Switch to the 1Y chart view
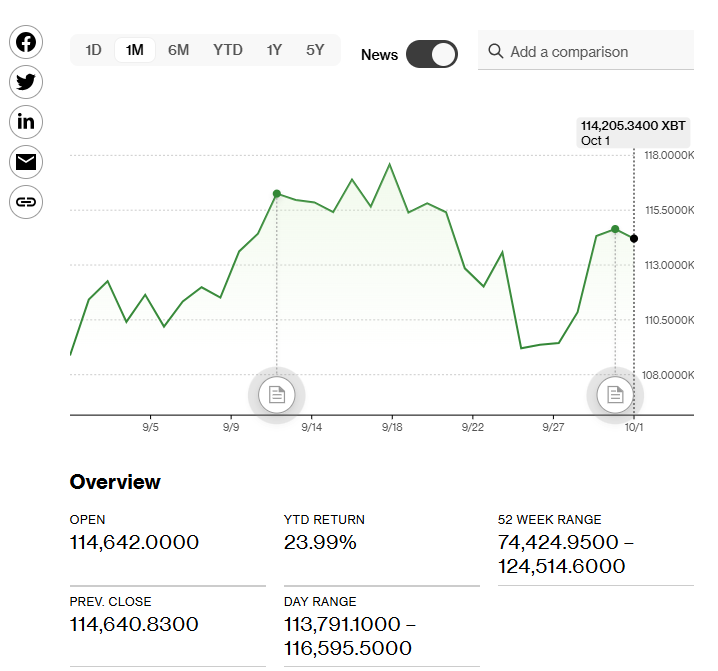718x671 pixels. (274, 50)
